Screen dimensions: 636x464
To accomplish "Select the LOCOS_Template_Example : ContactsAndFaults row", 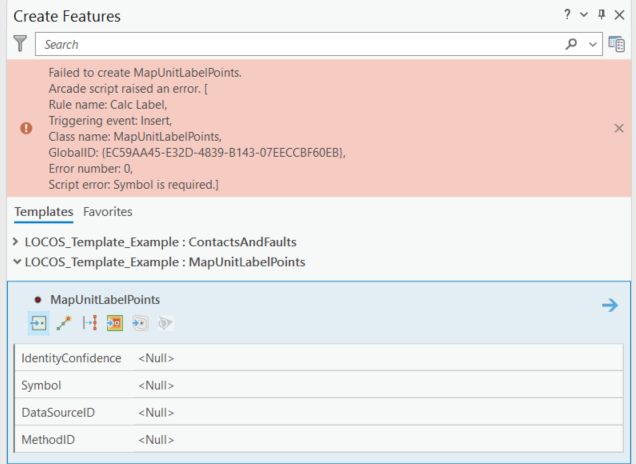I will (161, 242).
